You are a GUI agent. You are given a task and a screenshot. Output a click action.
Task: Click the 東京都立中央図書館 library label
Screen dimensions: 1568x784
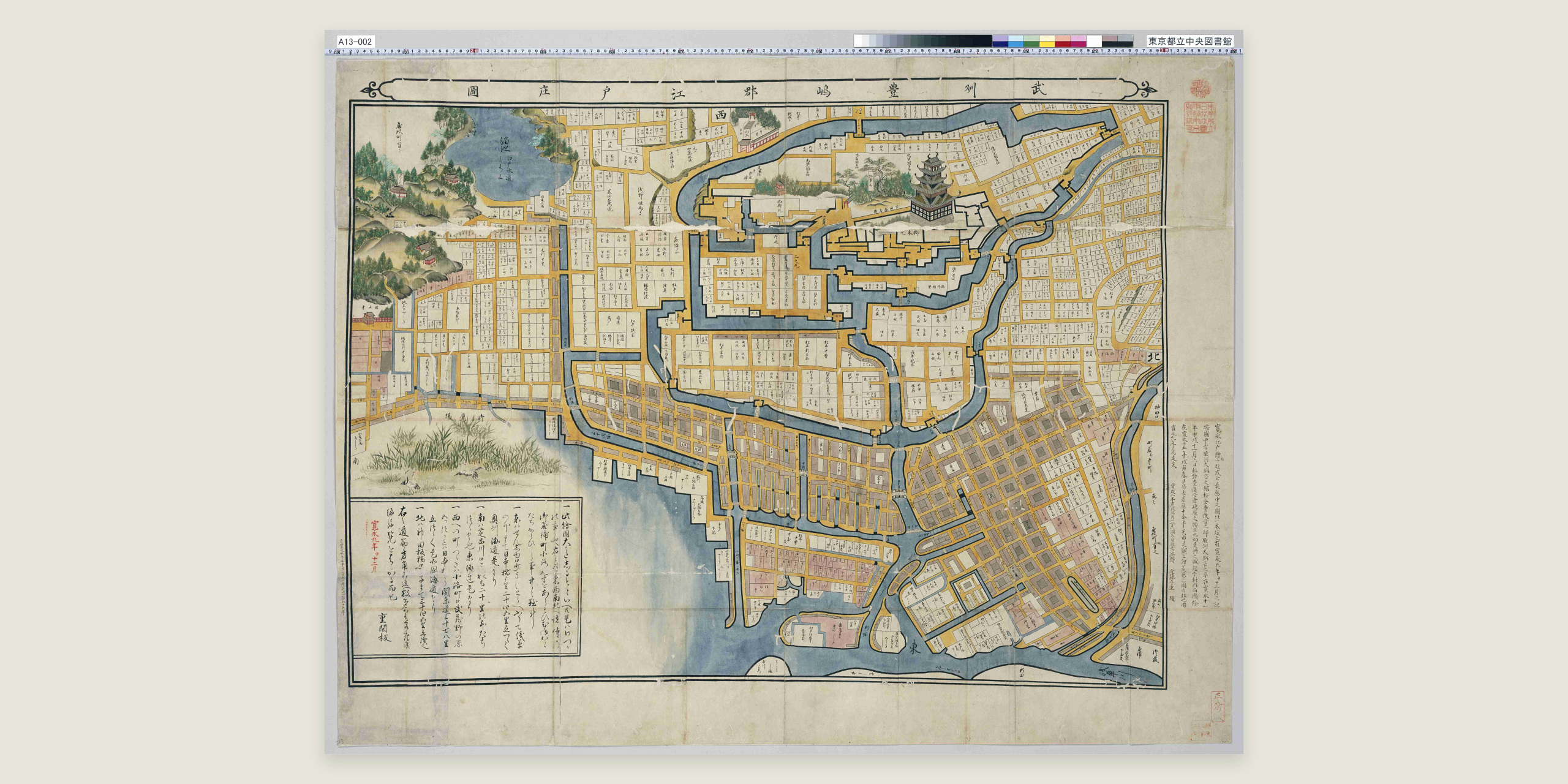[1190, 41]
